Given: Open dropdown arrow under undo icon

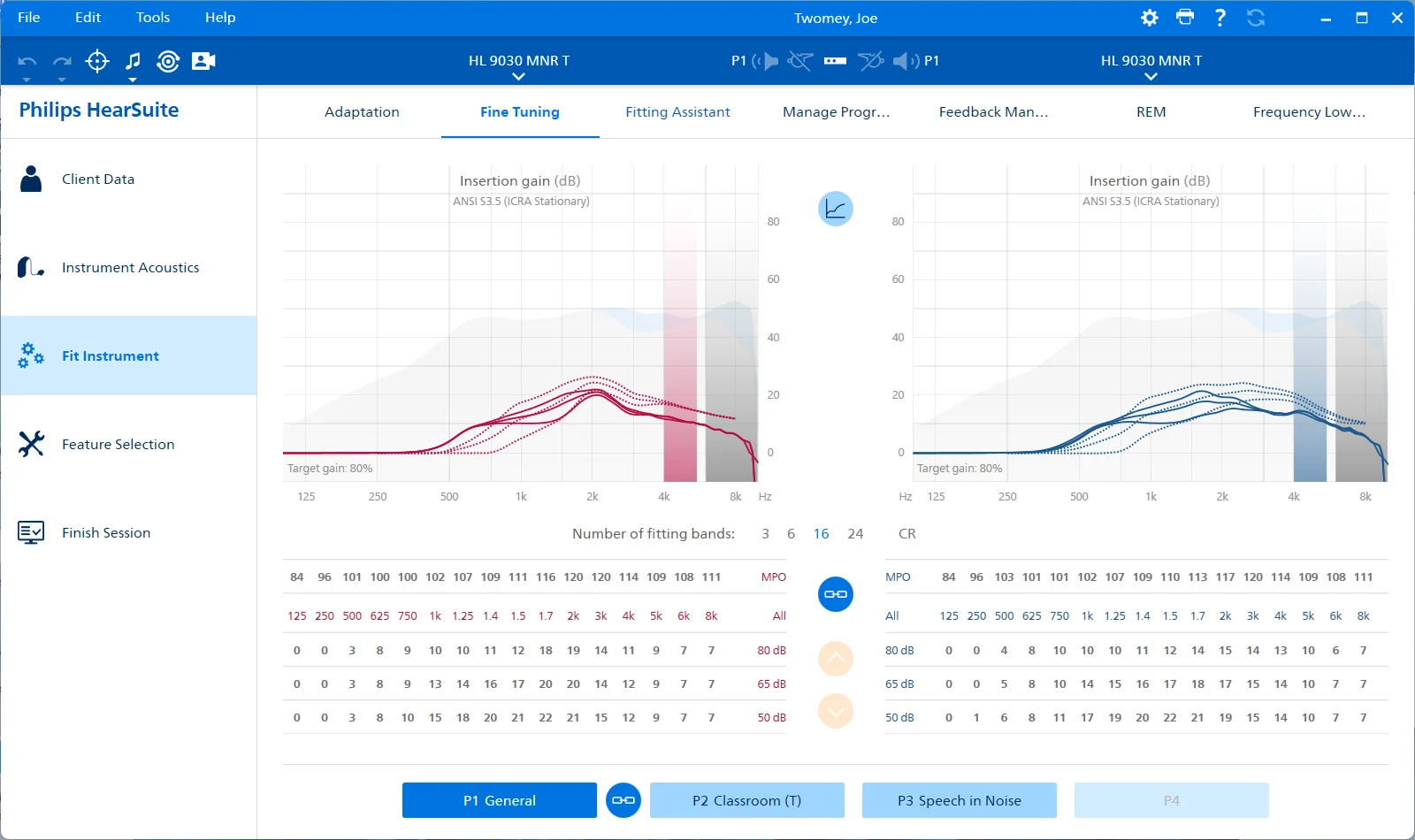Looking at the screenshot, I should click(27, 80).
